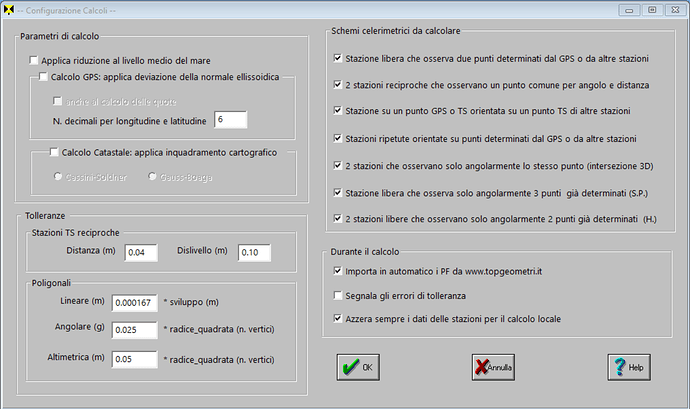Disable the 'intersezione 3D' scheme checkbox
This screenshot has width=690, height=409.
[x=339, y=164]
